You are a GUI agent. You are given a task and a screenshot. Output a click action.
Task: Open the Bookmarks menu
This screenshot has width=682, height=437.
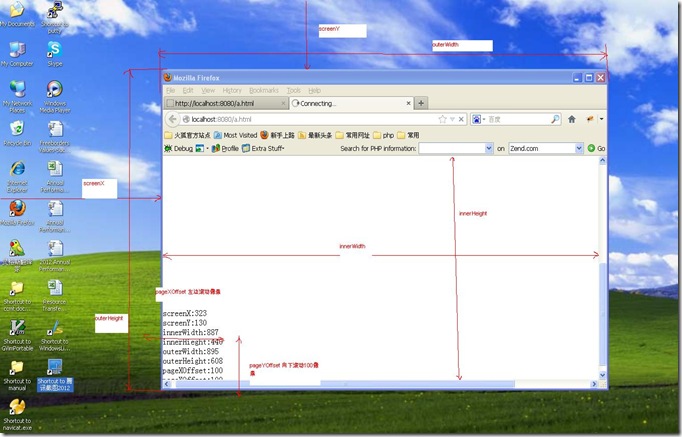click(264, 90)
